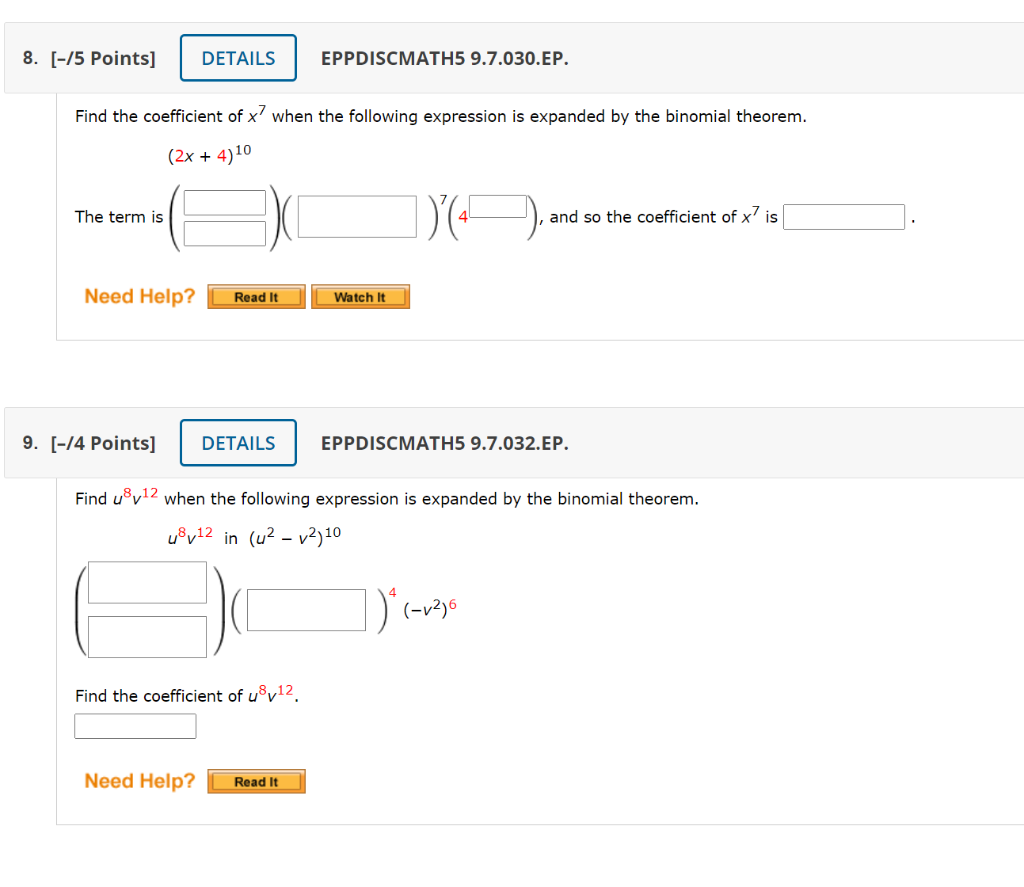Click Read It for problem 8
Screen dimensions: 1024x887
pos(256,296)
